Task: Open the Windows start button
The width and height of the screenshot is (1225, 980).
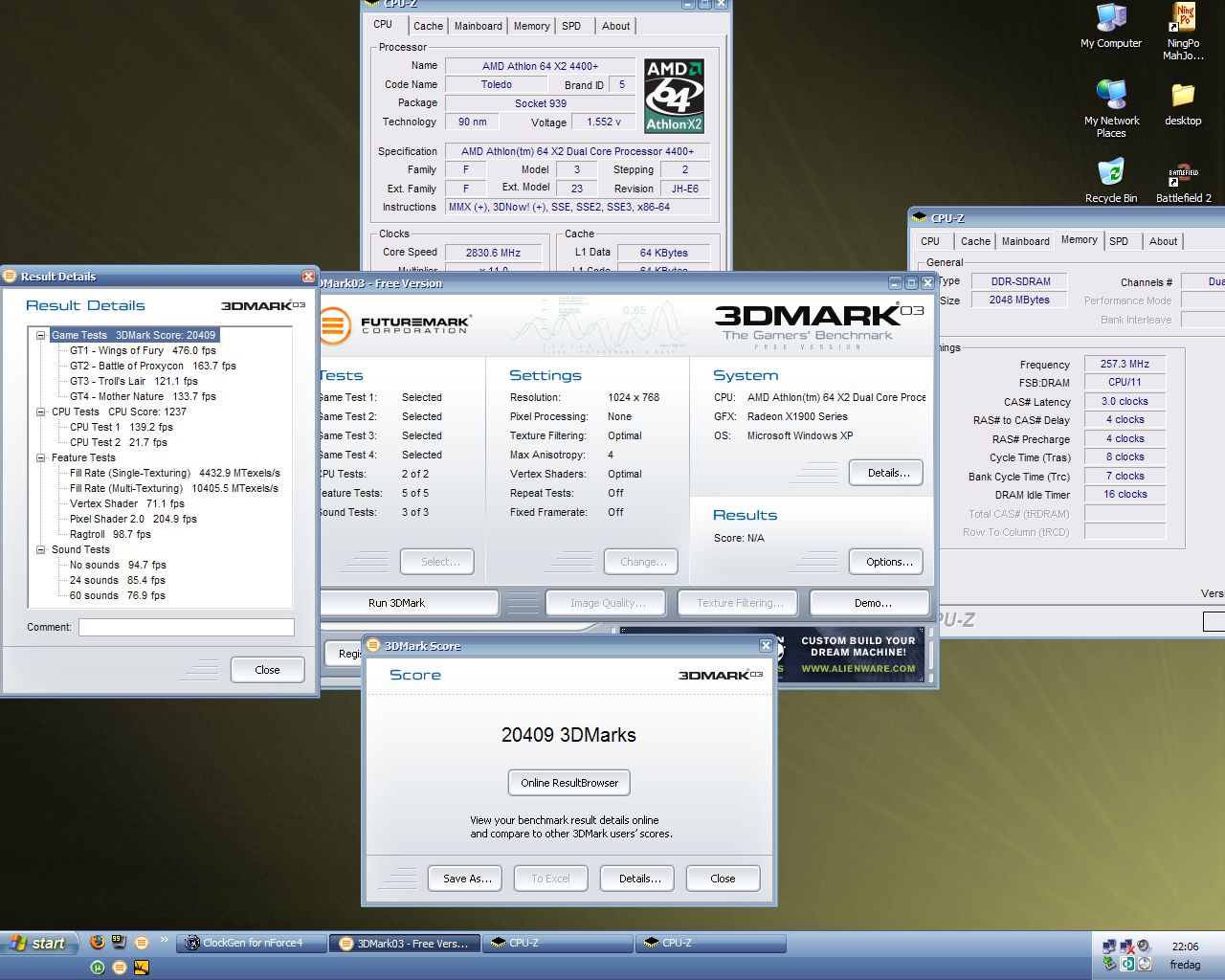Action: pyautogui.click(x=37, y=943)
